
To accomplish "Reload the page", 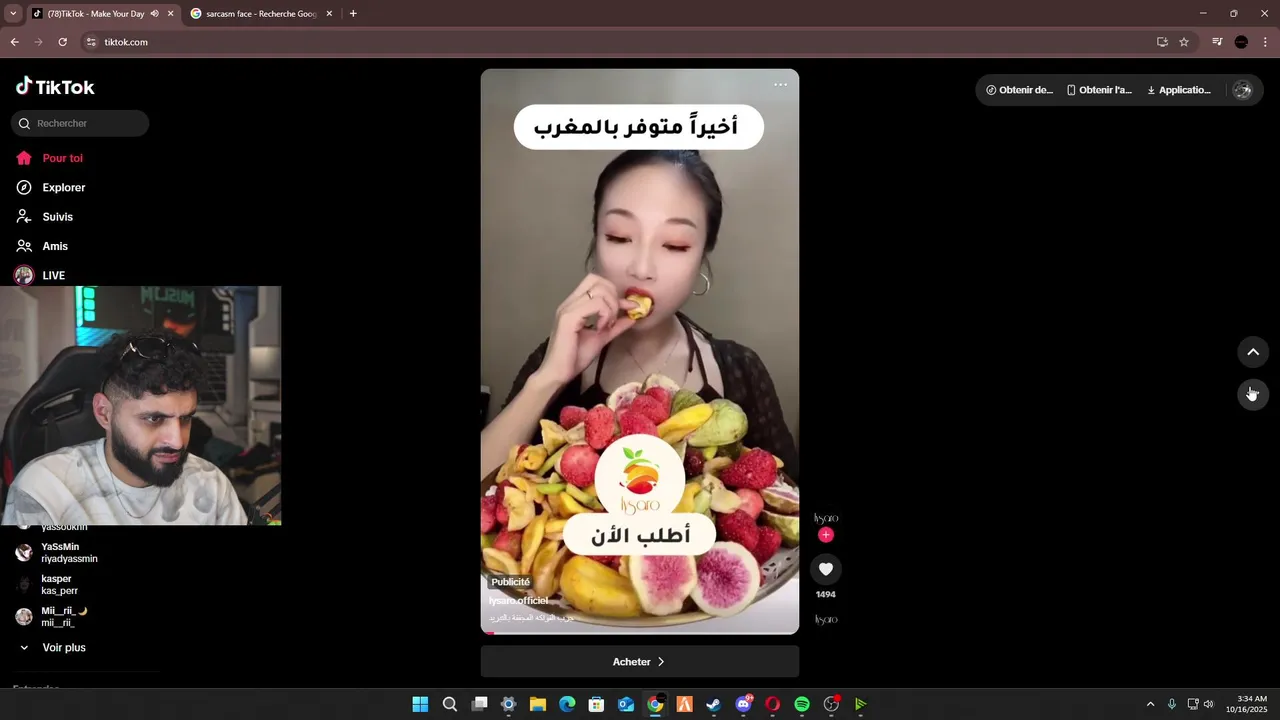I will coord(62,42).
